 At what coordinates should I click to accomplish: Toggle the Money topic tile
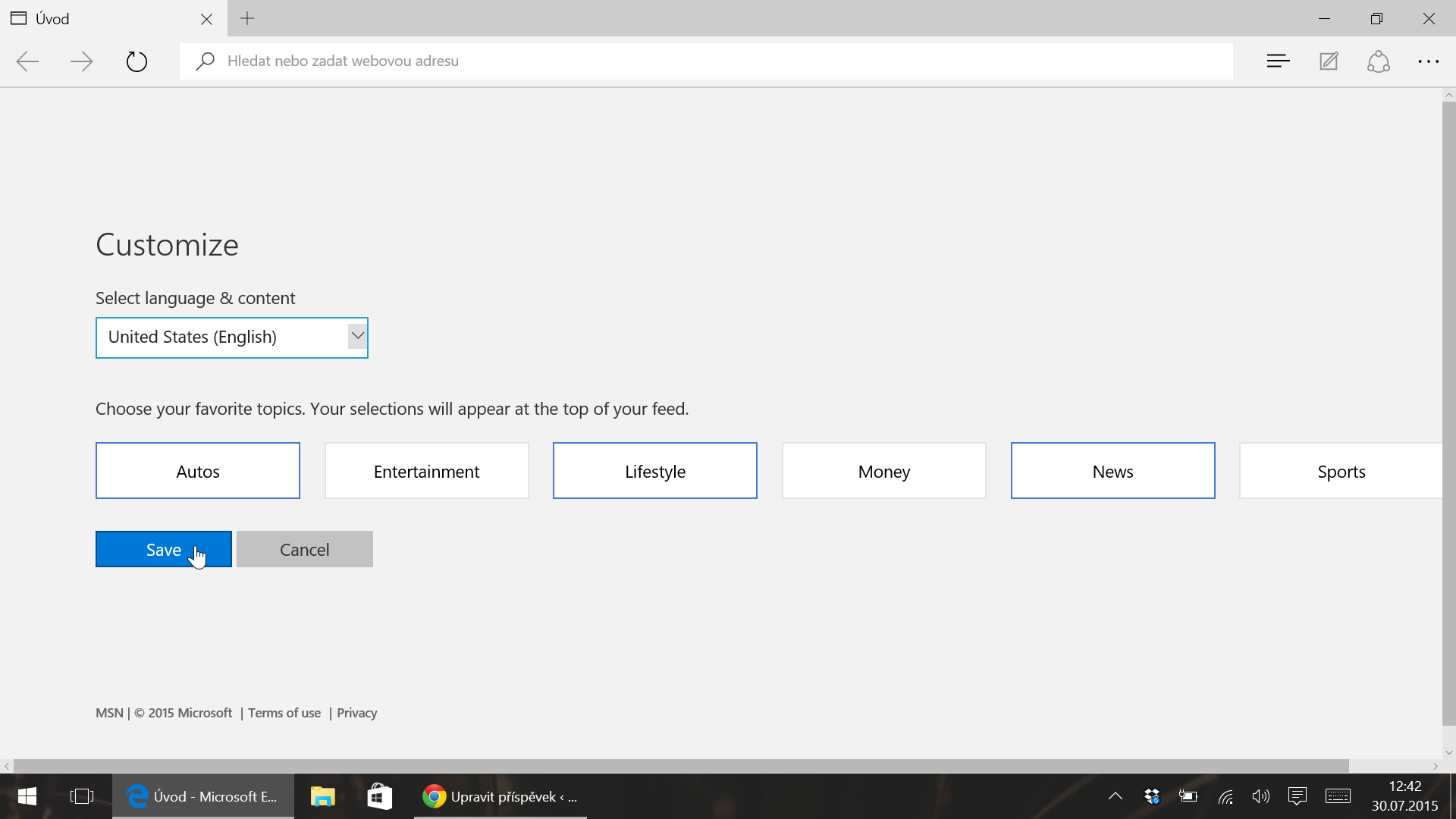883,471
